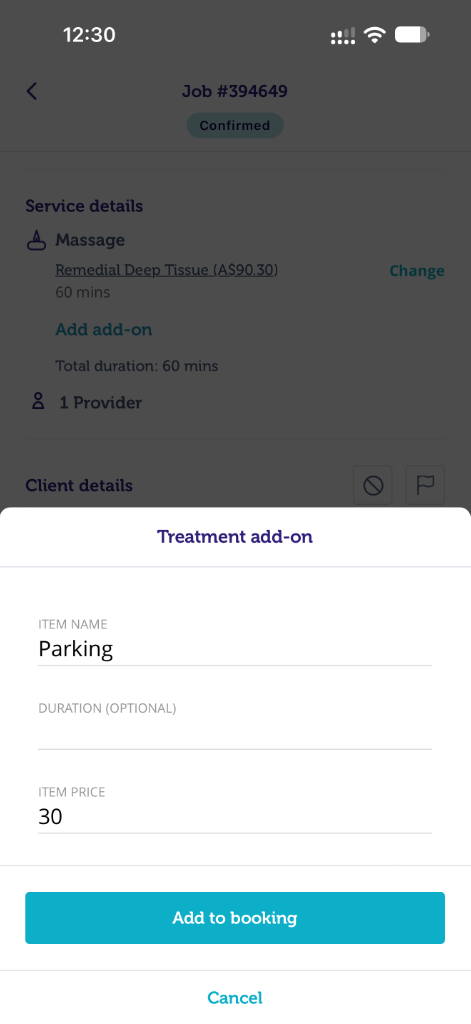Tap the Job #394649 title

click(235, 91)
